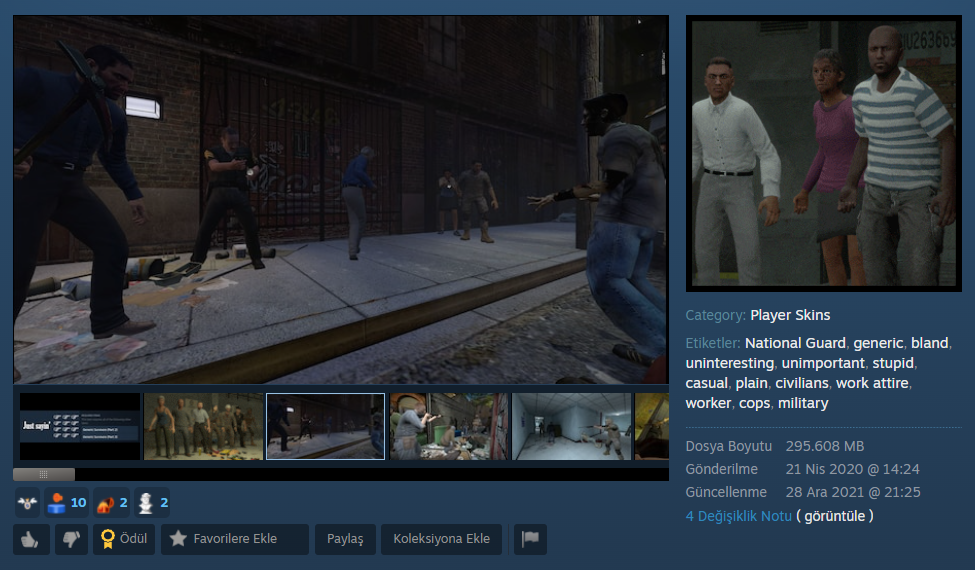Click the generic tag
Image resolution: width=975 pixels, height=570 pixels.
pos(878,343)
